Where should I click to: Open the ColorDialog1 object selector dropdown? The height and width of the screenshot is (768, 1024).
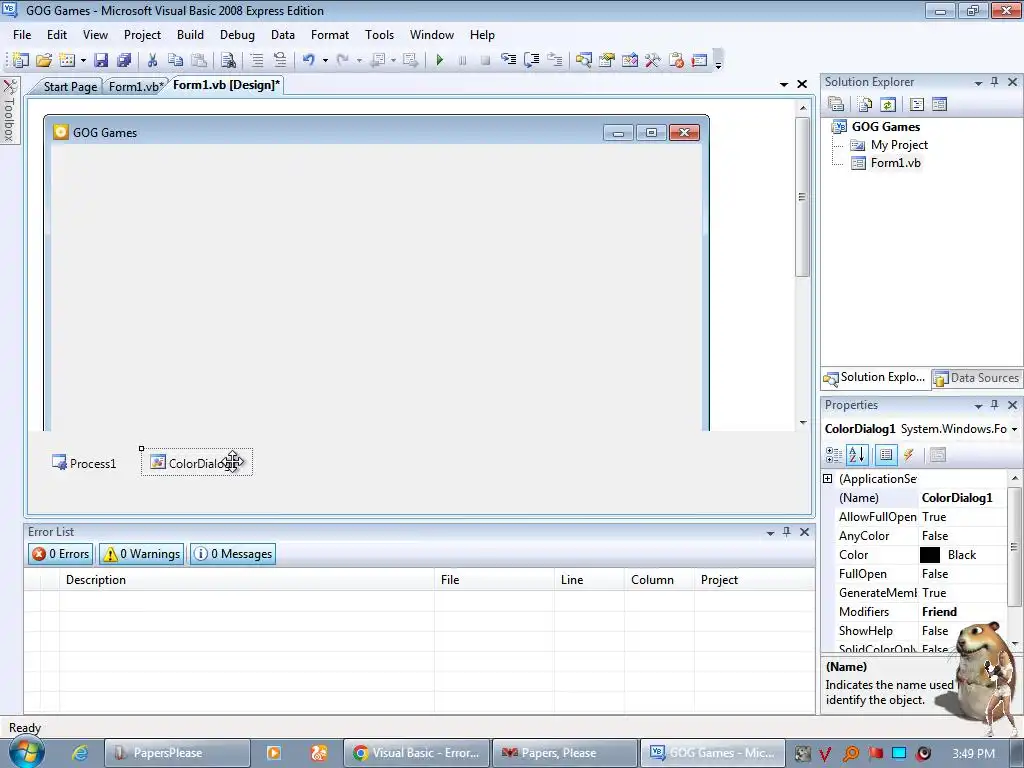[x=1014, y=429]
